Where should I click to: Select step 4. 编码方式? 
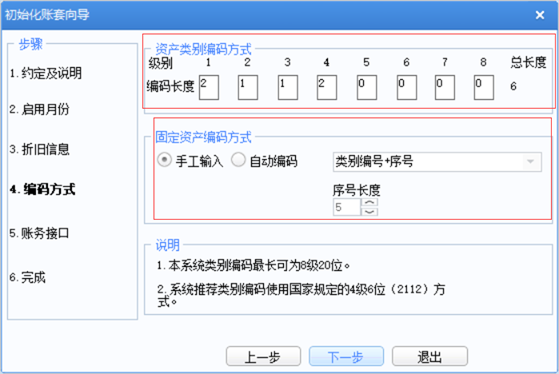pyautogui.click(x=42, y=189)
